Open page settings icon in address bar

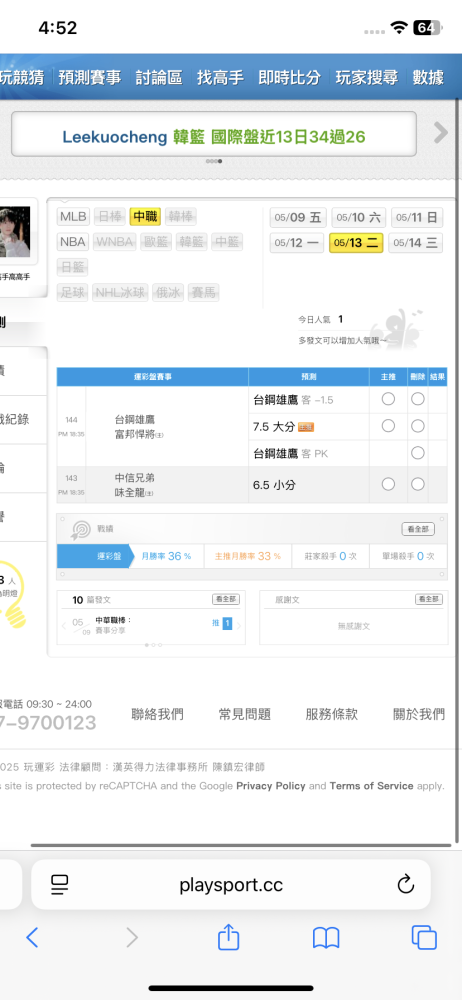(59, 884)
